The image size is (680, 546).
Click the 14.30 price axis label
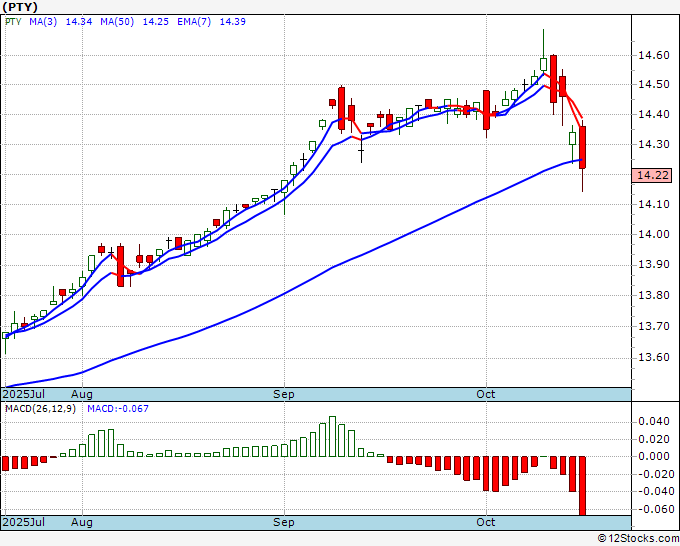tap(654, 144)
